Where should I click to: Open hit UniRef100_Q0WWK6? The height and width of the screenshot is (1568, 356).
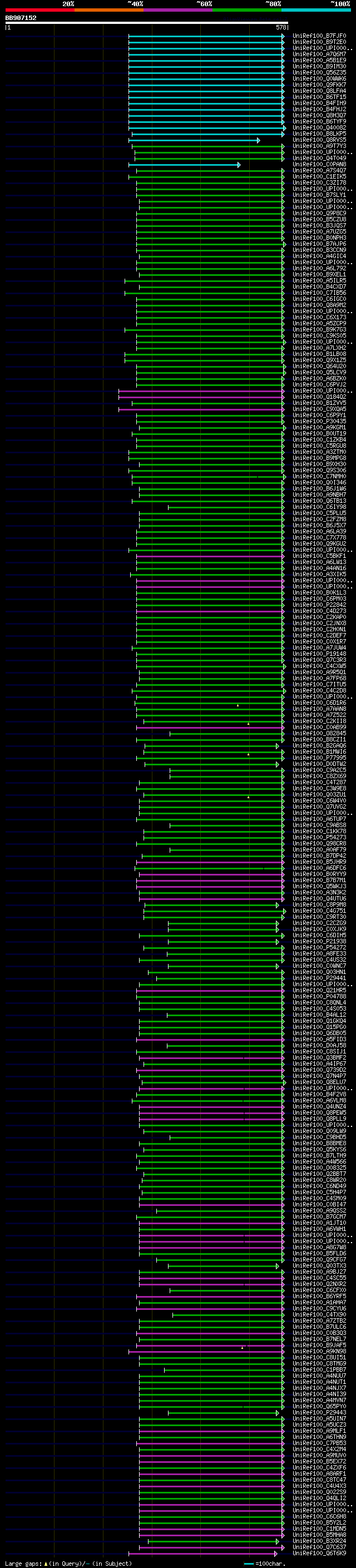point(319,78)
